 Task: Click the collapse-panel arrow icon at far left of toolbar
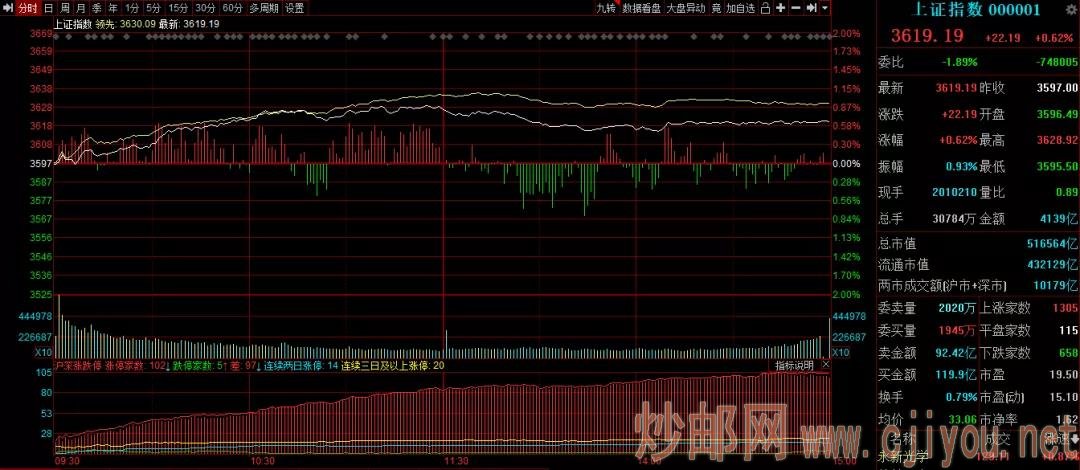click(x=7, y=8)
